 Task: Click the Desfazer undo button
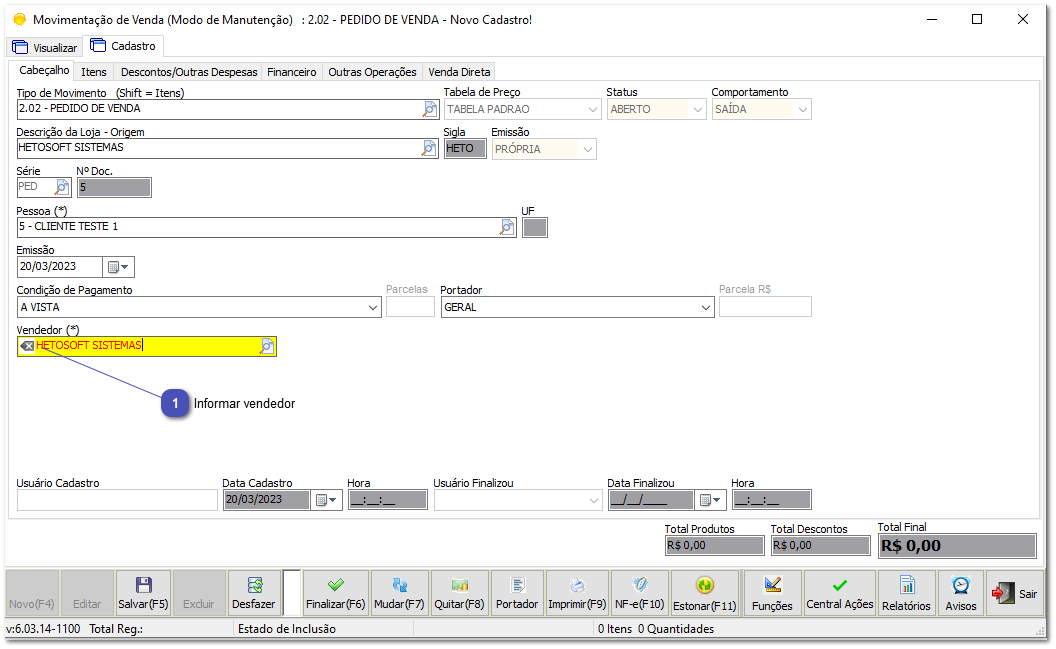click(253, 593)
